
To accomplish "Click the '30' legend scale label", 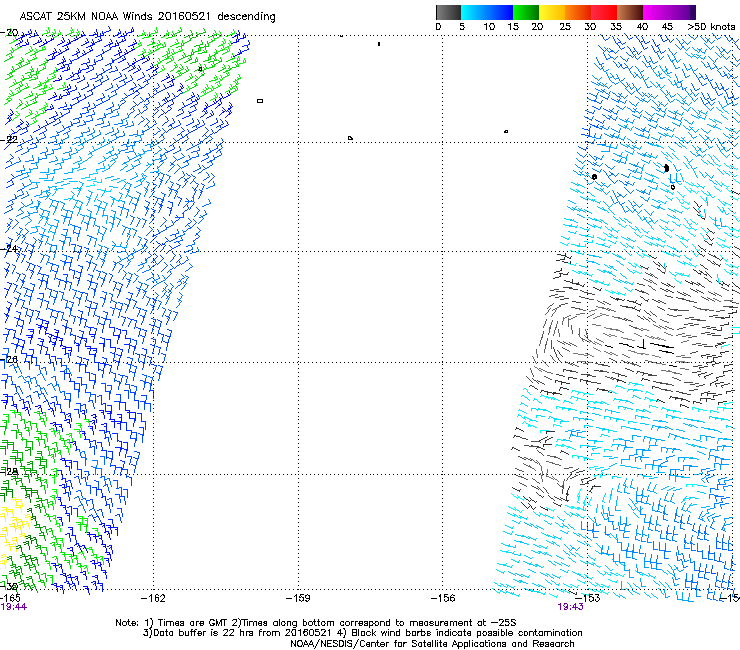I will [x=590, y=27].
